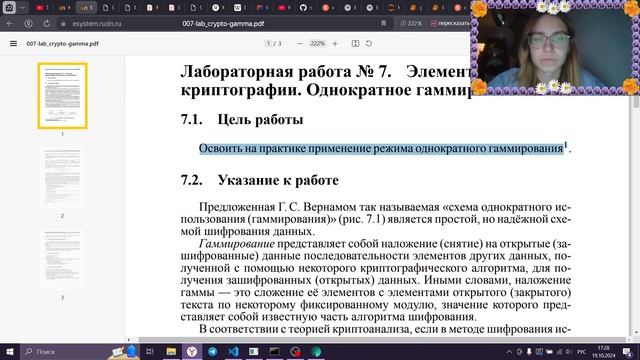Click the Yandex Browser taskbar icon
The image size is (640, 360).
click(x=192, y=351)
